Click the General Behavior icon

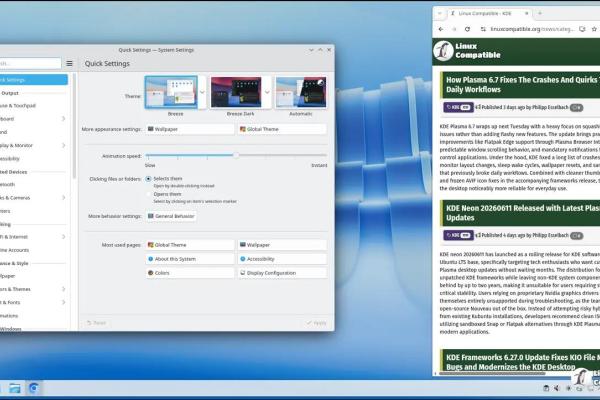[150, 216]
